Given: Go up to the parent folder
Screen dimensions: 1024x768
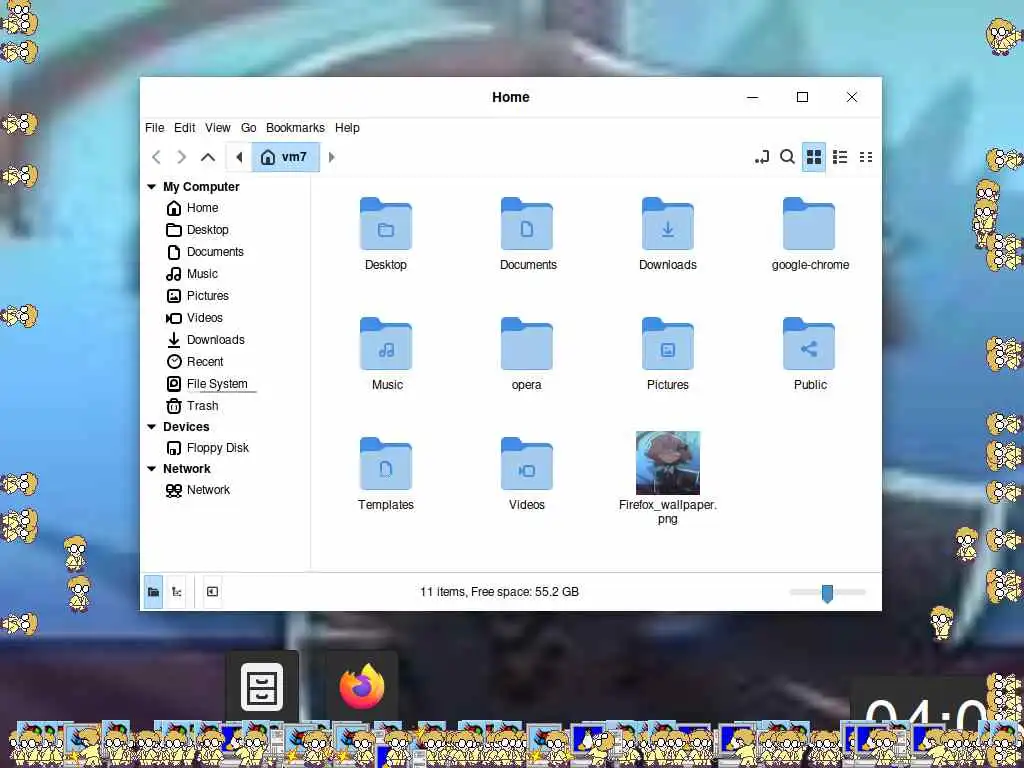Looking at the screenshot, I should pyautogui.click(x=208, y=157).
